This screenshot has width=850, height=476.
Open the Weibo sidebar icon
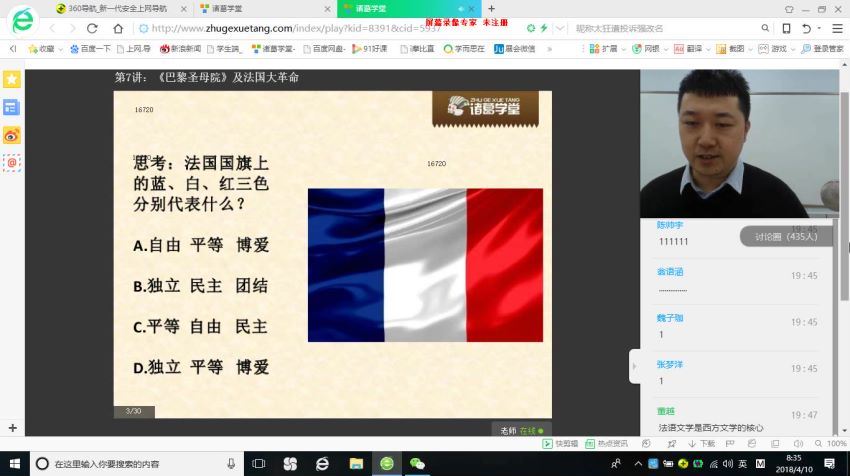pos(11,135)
